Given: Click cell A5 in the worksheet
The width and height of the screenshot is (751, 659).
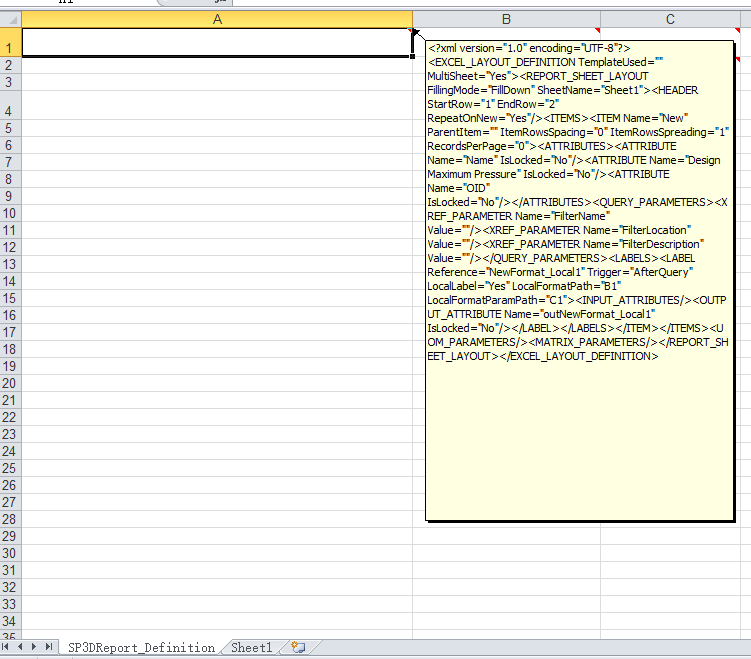Looking at the screenshot, I should point(217,128).
